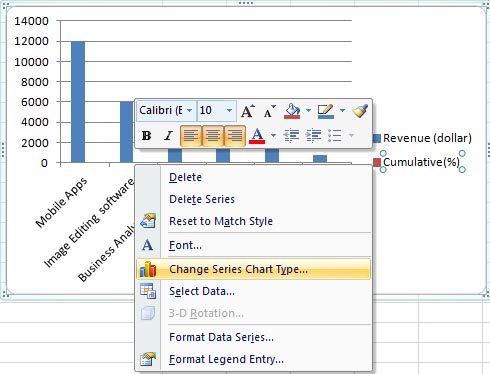Screen dimensions: 490x374
Task: Open the Calibri font name dropdown
Action: (x=190, y=110)
